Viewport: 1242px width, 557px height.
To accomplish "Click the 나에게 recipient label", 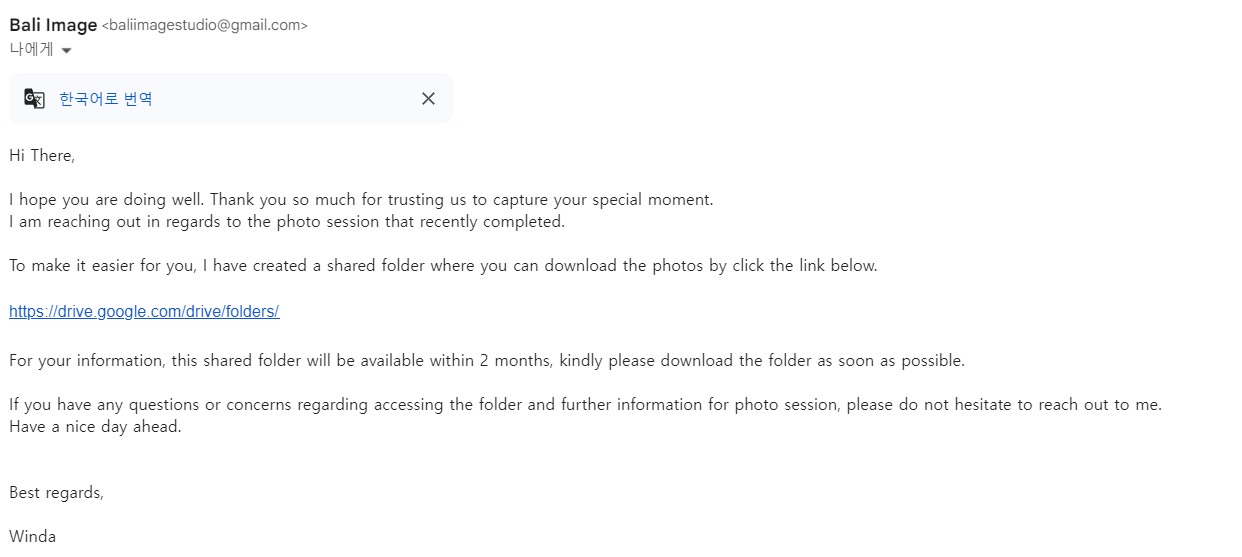I will (31, 50).
